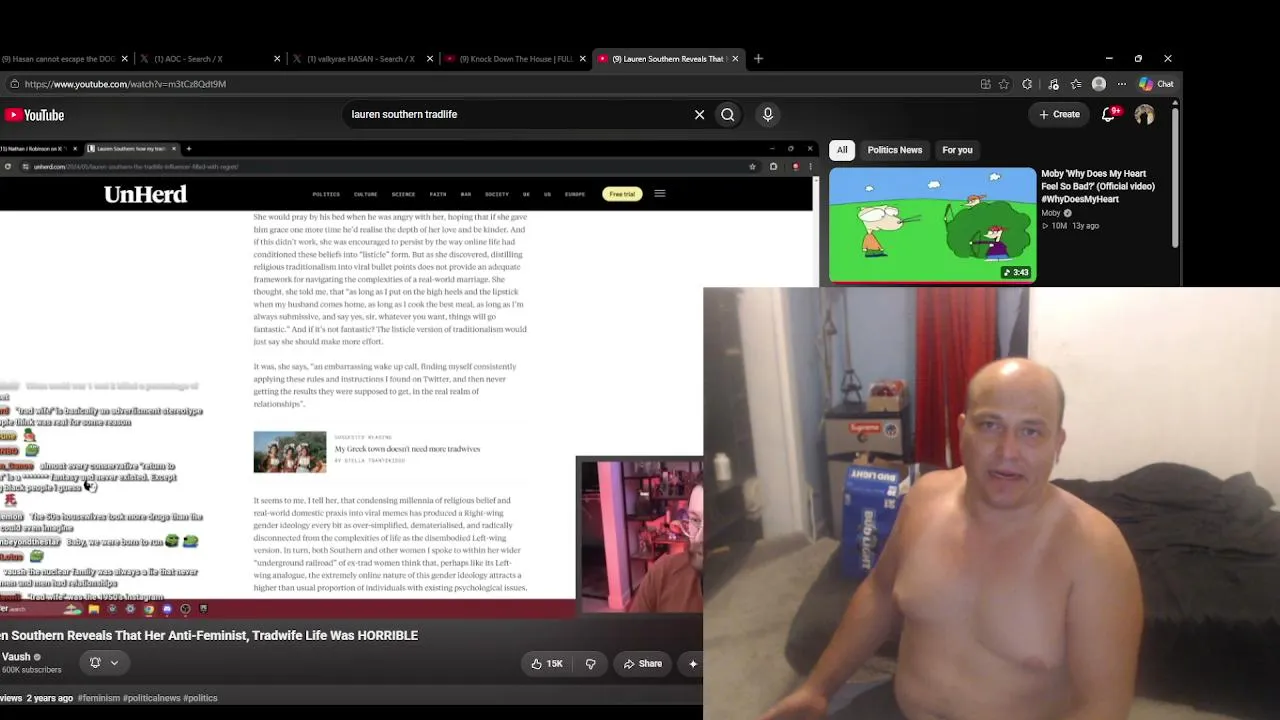The width and height of the screenshot is (1280, 720).
Task: Click the UnHerd logo in the video
Action: 145,194
